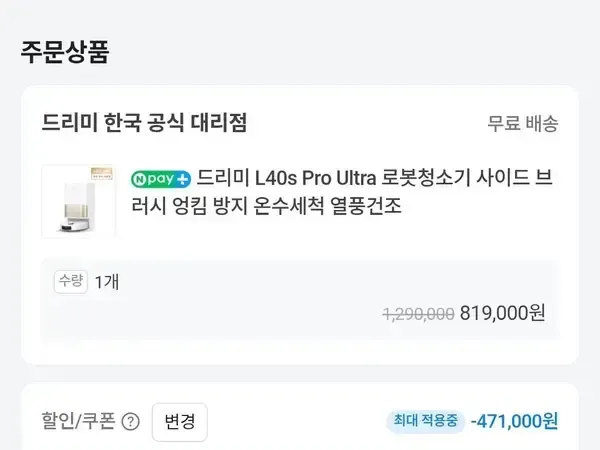Click the help question mark icon beside 할인/쿠폰
Screen dimensions: 600x450
click(130, 421)
